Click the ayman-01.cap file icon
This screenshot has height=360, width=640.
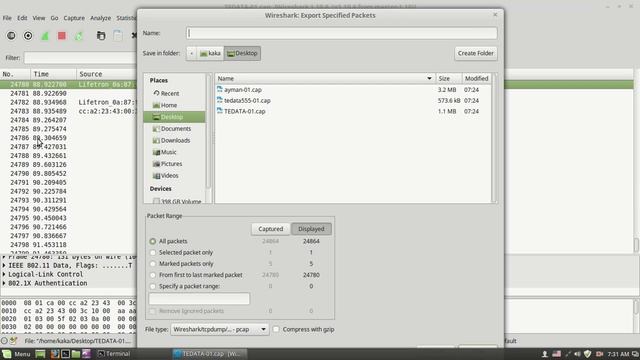(220, 89)
